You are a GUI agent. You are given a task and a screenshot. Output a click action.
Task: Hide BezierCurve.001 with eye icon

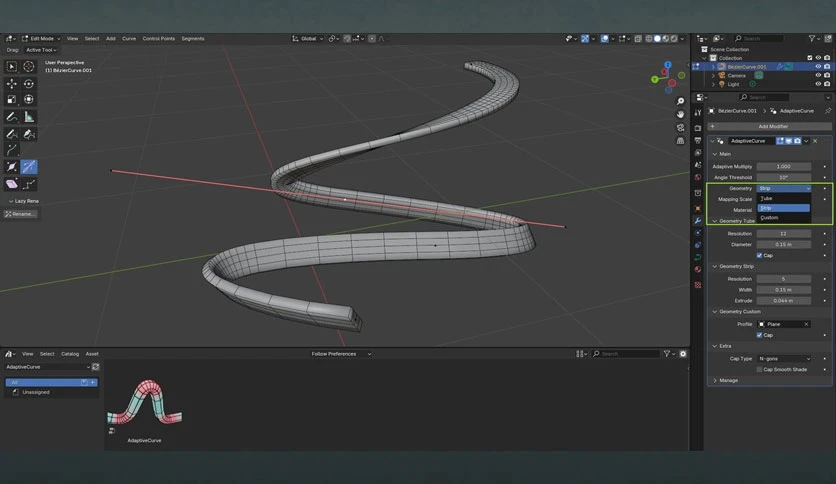tap(818, 67)
